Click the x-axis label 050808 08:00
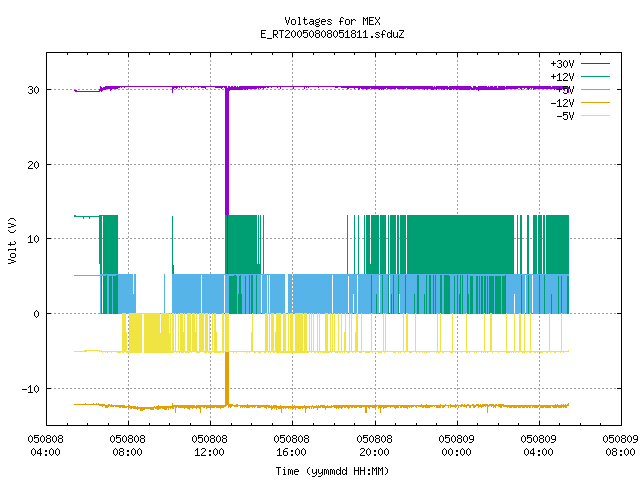Screen dimensions: 640x480 127,445
